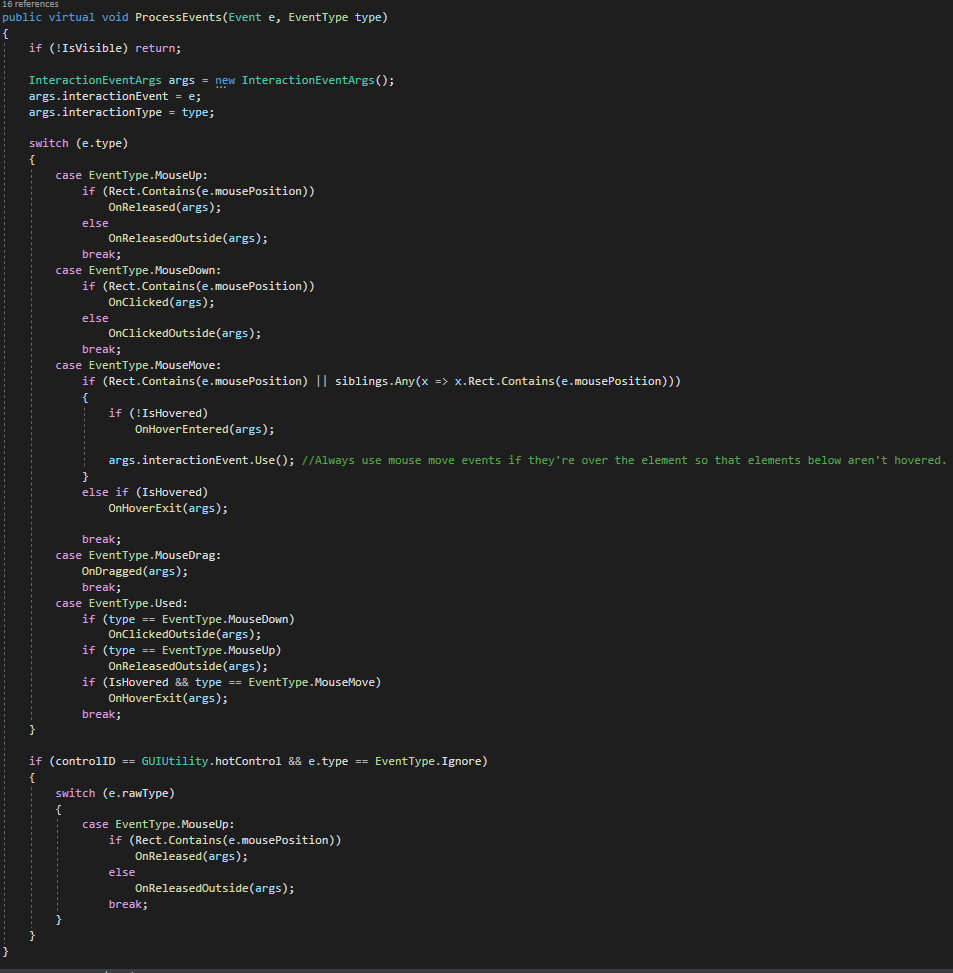Click 'if (type == EventType.MouseDown)' line

point(188,619)
